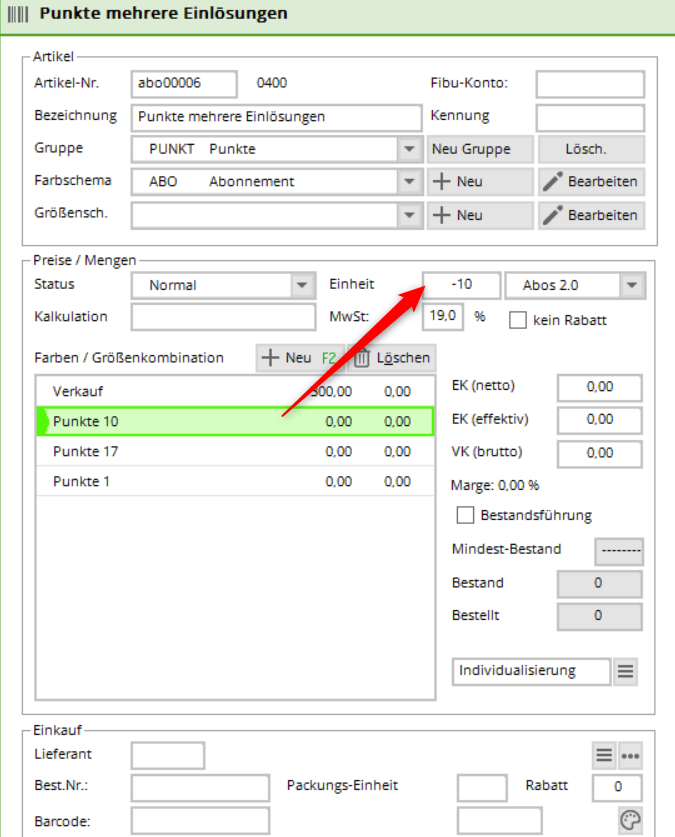Click the trash Löschen button above the list
The image size is (675, 837).
point(392,358)
